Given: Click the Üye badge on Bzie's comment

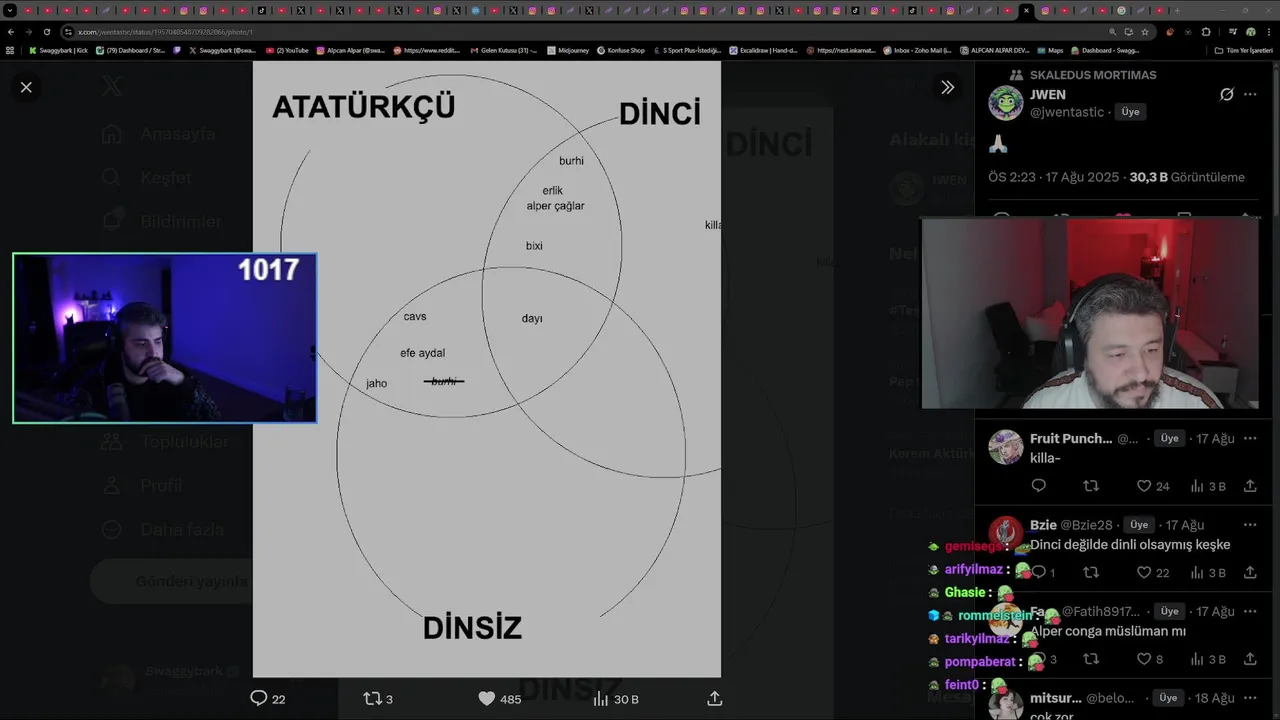Looking at the screenshot, I should point(1139,525).
